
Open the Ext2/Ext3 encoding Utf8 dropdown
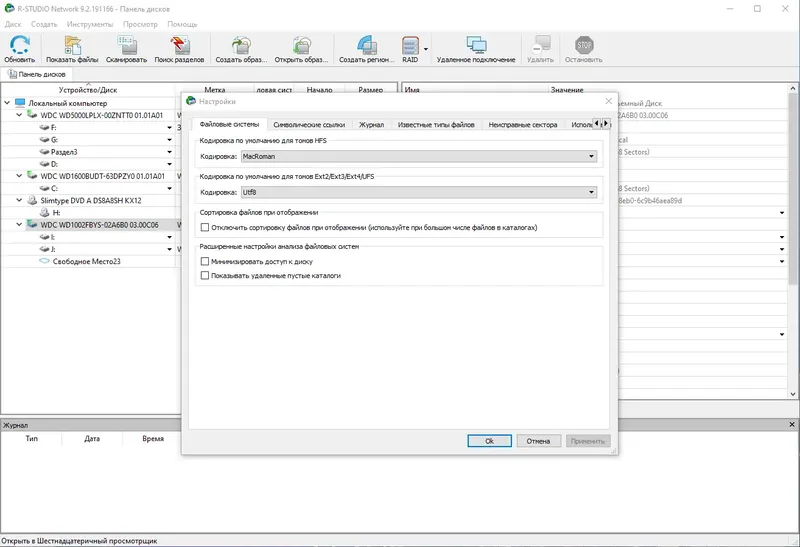point(419,192)
